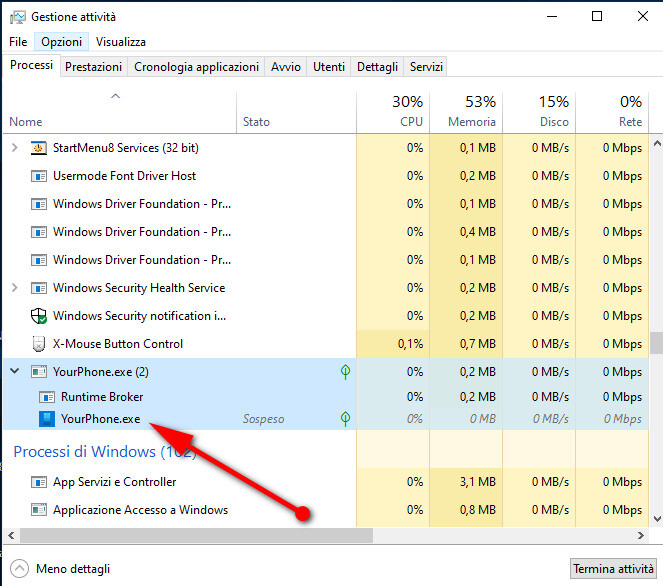Click the 0,1% CPU value of X-Mouse
This screenshot has height=586, width=663.
click(410, 344)
